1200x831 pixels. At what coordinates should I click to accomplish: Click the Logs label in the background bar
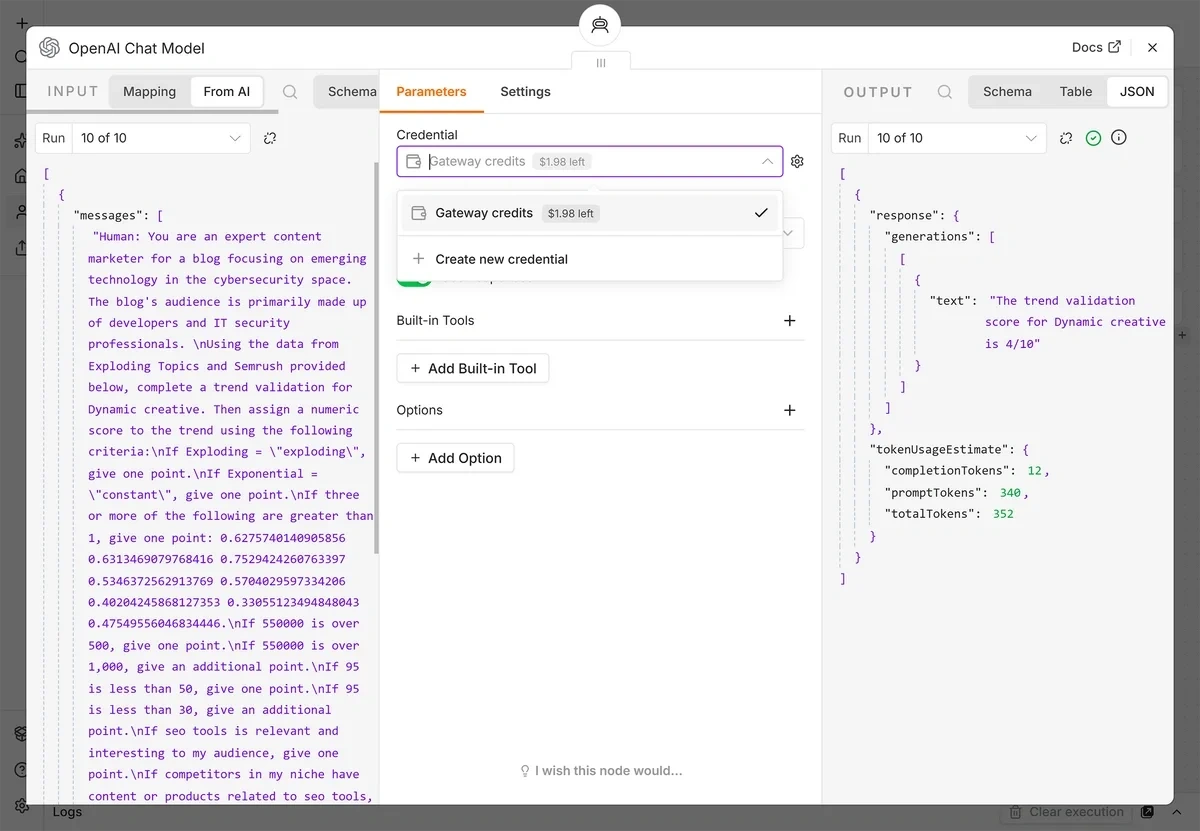click(x=67, y=812)
